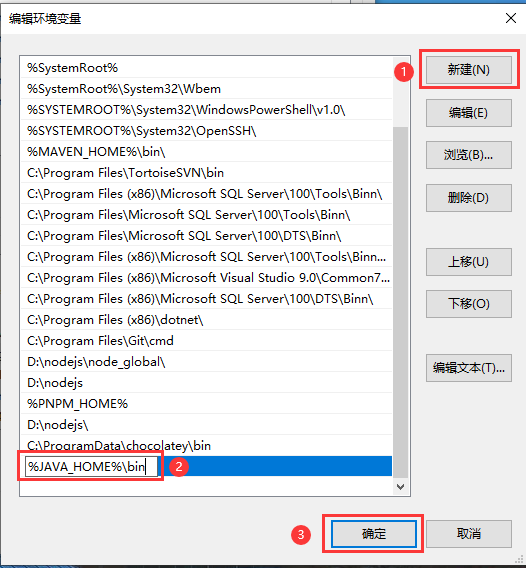Click the scrollbar down arrow
The height and width of the screenshot is (568, 526).
pos(400,486)
